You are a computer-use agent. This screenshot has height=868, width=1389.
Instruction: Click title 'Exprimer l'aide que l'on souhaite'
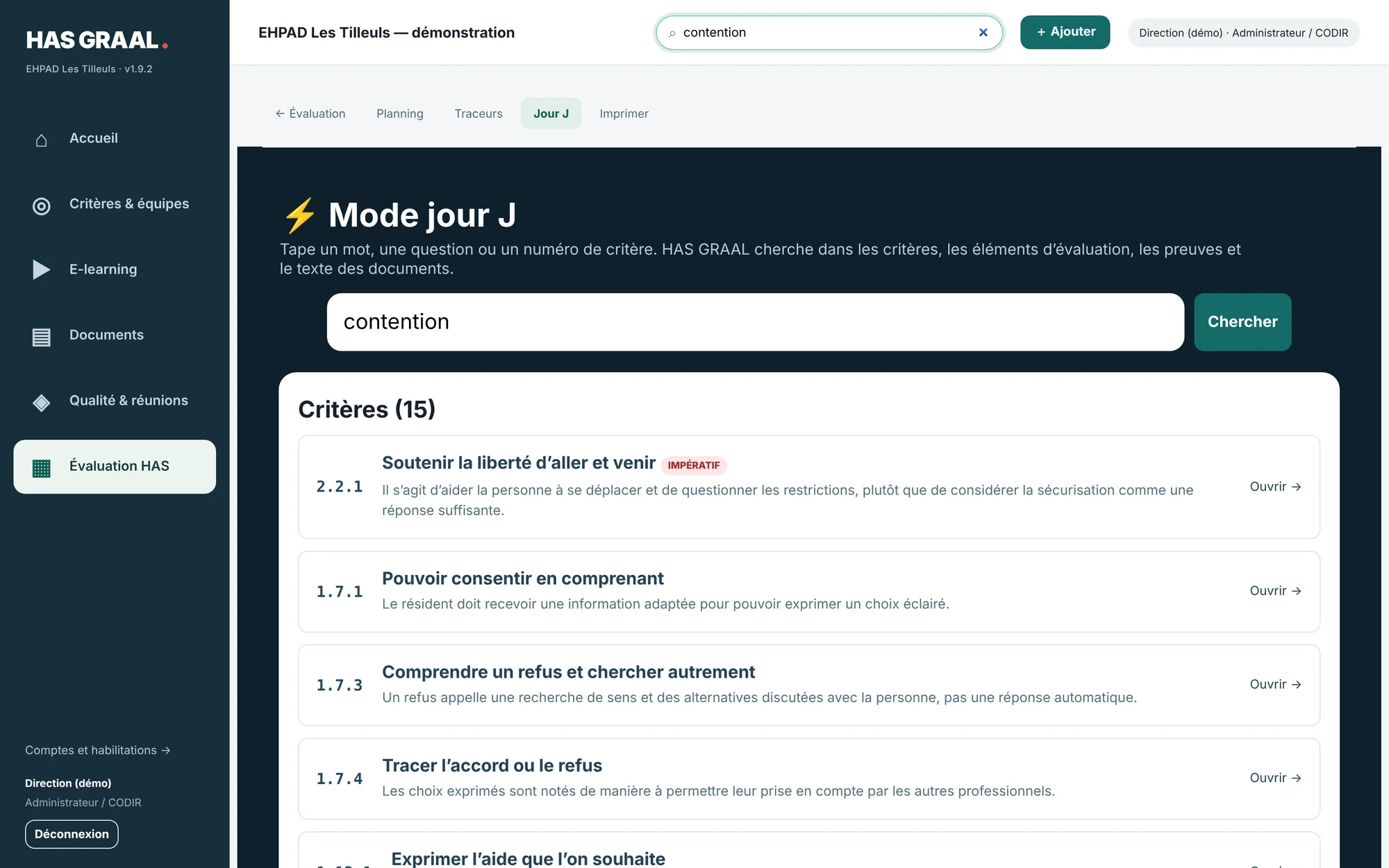[x=528, y=859]
